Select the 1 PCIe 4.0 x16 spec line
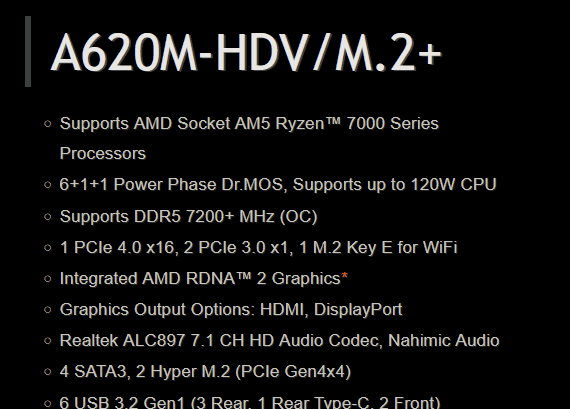 pos(258,248)
